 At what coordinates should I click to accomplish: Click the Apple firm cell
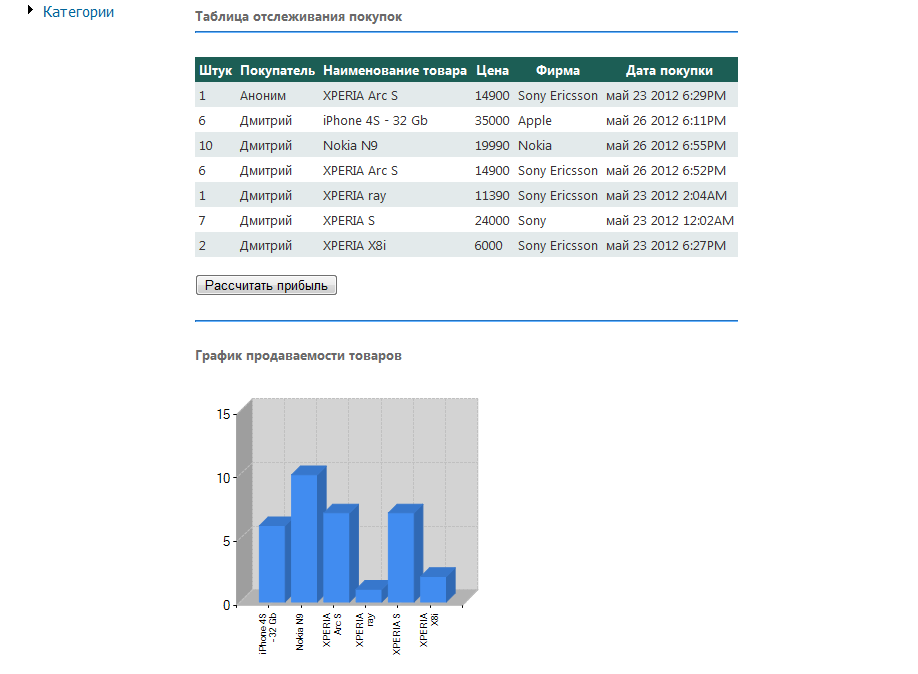click(535, 121)
